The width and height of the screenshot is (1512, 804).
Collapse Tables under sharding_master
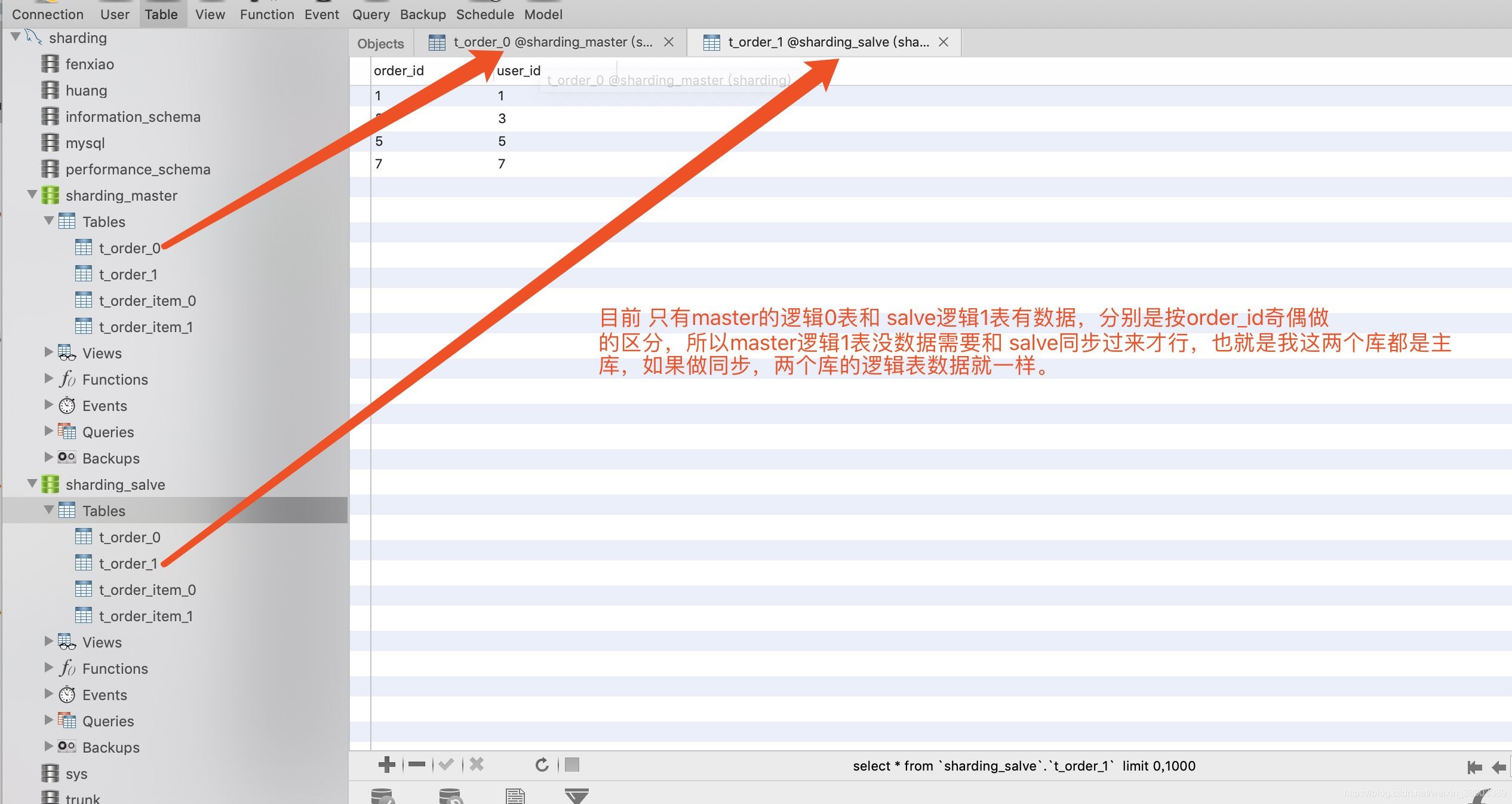pos(50,221)
